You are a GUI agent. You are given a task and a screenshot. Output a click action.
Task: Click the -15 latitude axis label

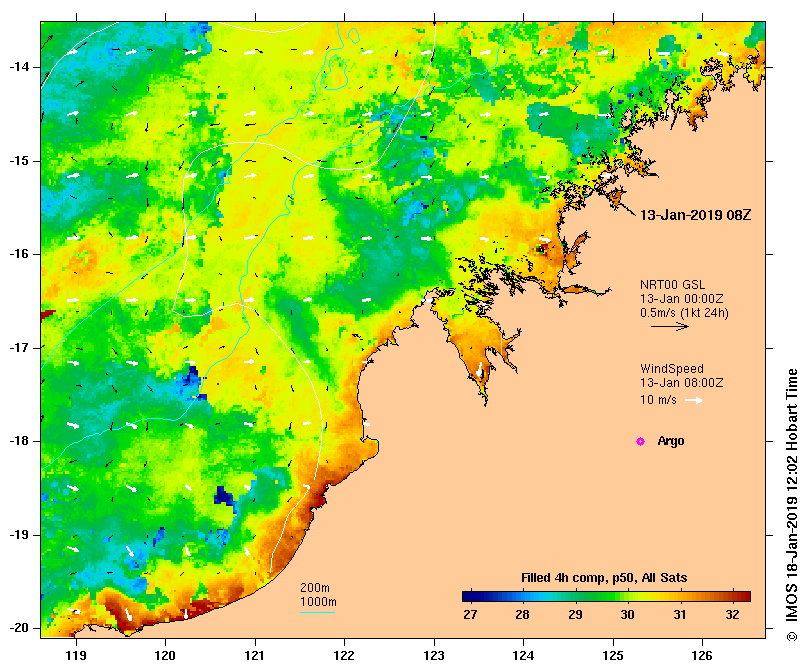click(19, 161)
